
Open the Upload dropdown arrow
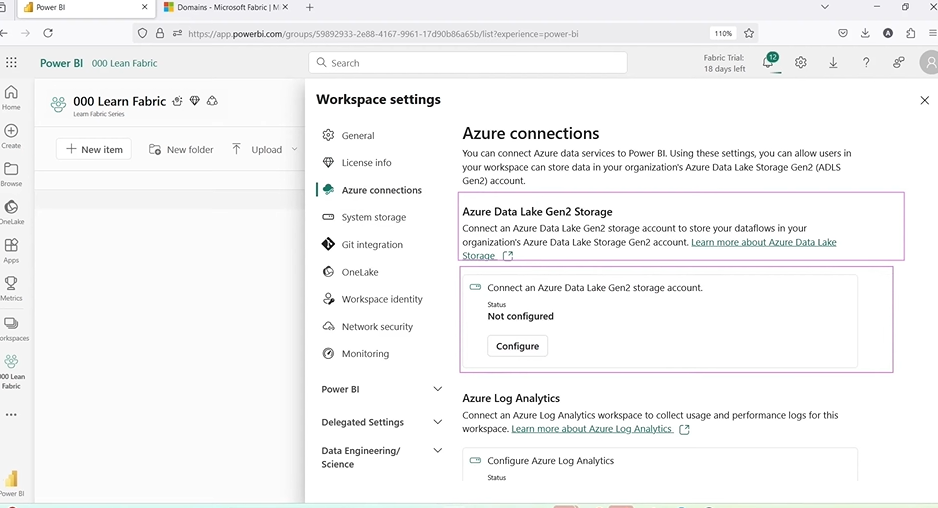[x=294, y=149]
